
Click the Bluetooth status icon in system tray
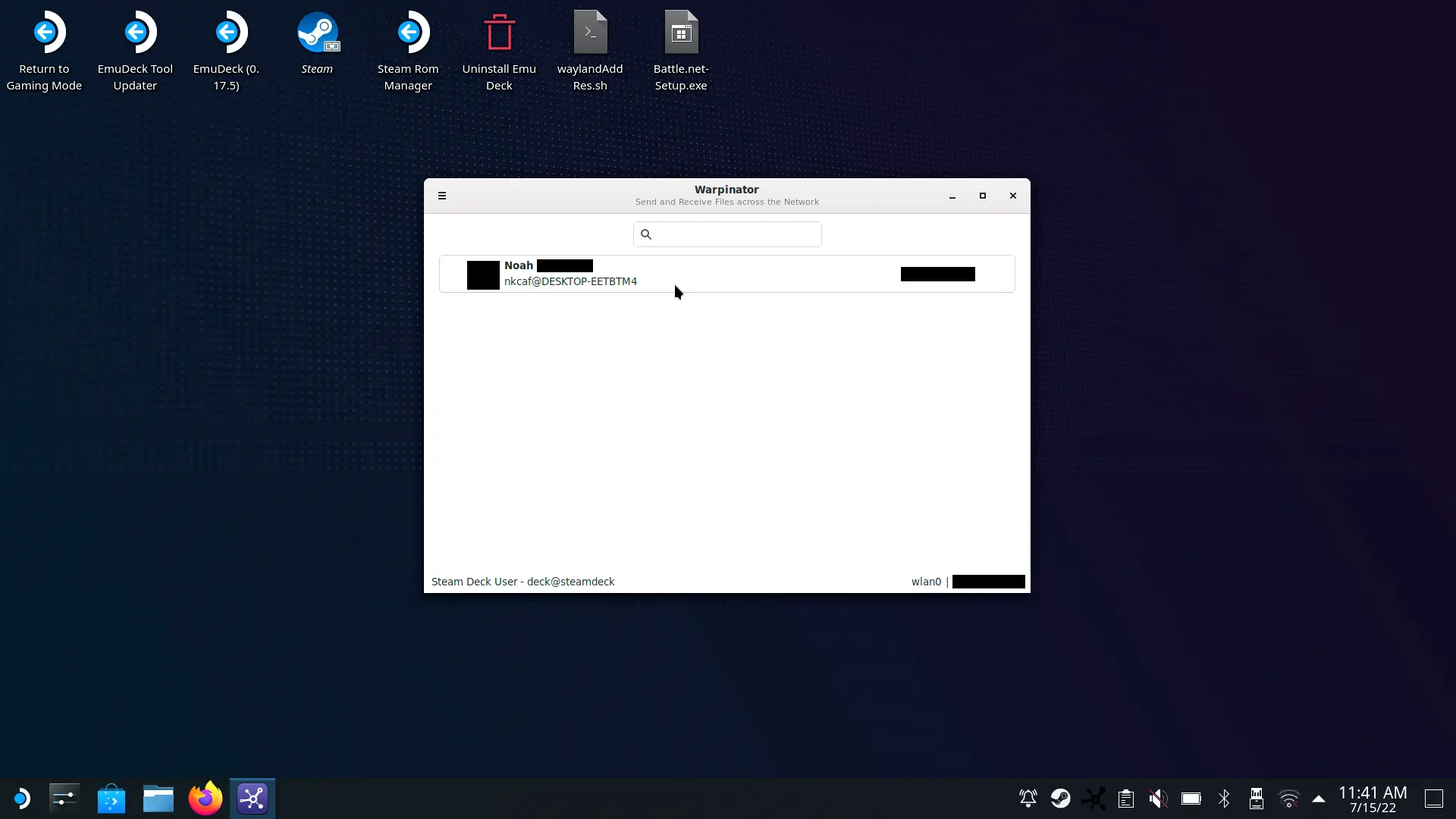click(1224, 799)
